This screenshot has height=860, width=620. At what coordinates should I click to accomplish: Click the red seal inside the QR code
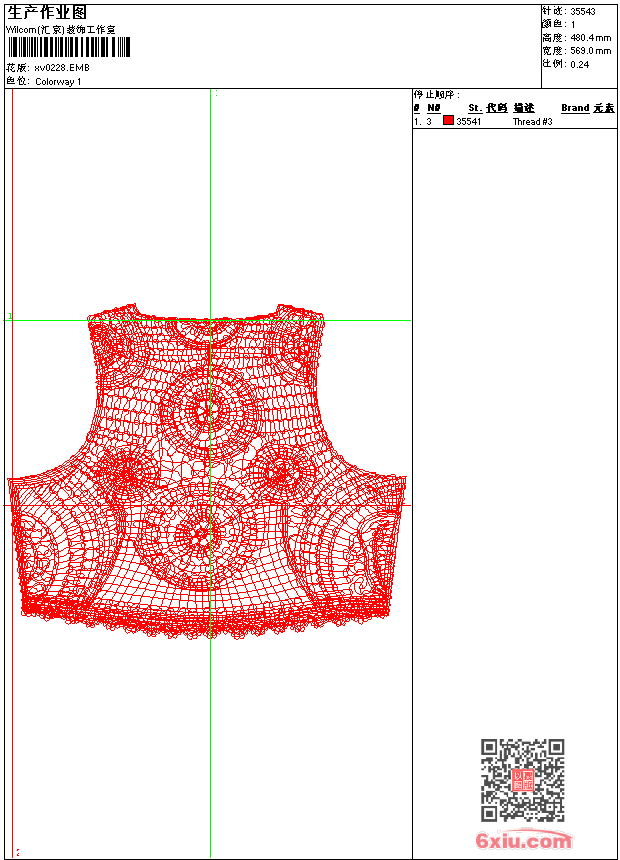523,780
